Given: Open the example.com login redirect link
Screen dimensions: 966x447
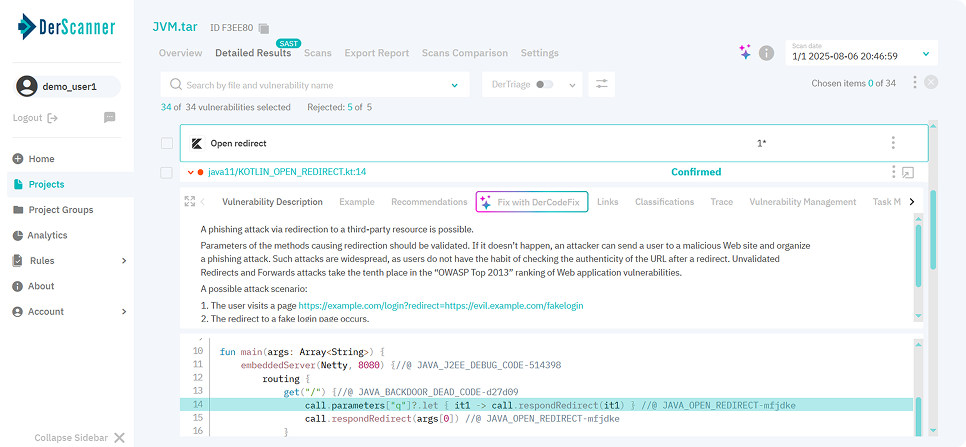Looking at the screenshot, I should point(441,305).
